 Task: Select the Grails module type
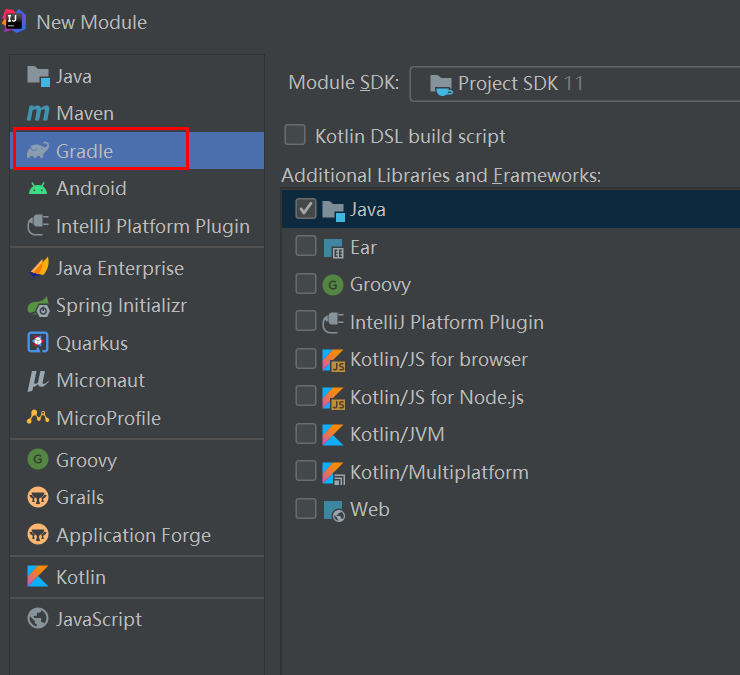(x=137, y=498)
